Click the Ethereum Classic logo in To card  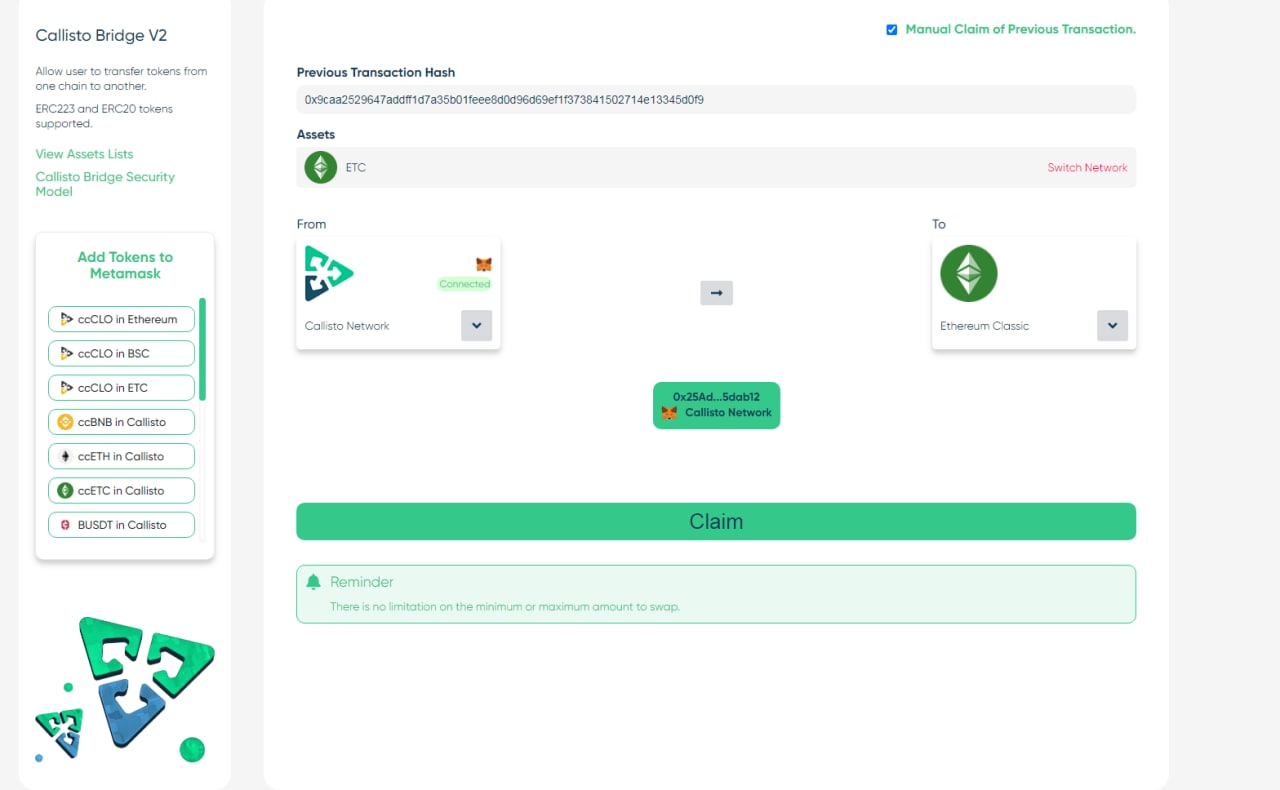tap(969, 273)
